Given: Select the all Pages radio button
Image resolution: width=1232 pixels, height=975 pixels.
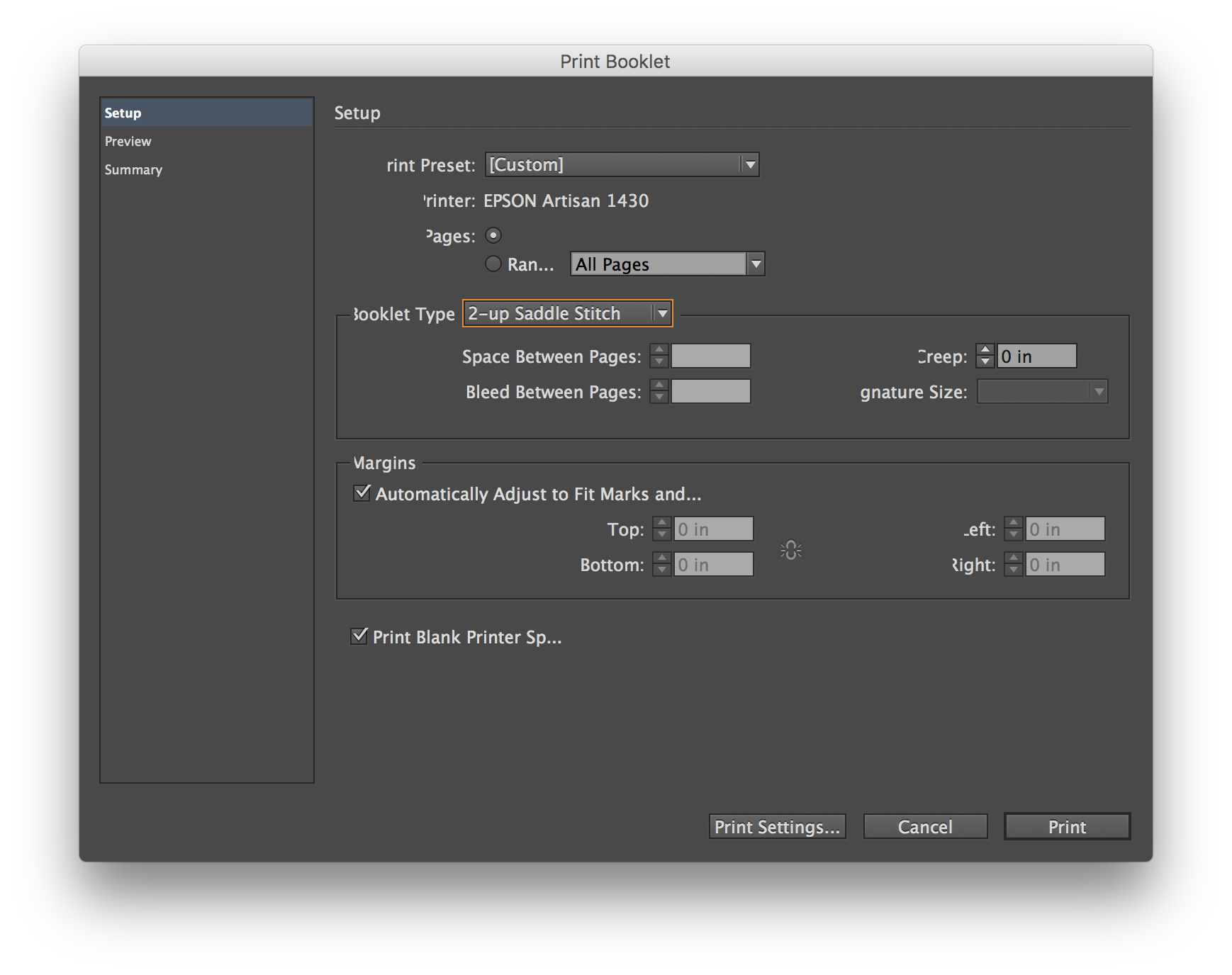Looking at the screenshot, I should (x=493, y=235).
